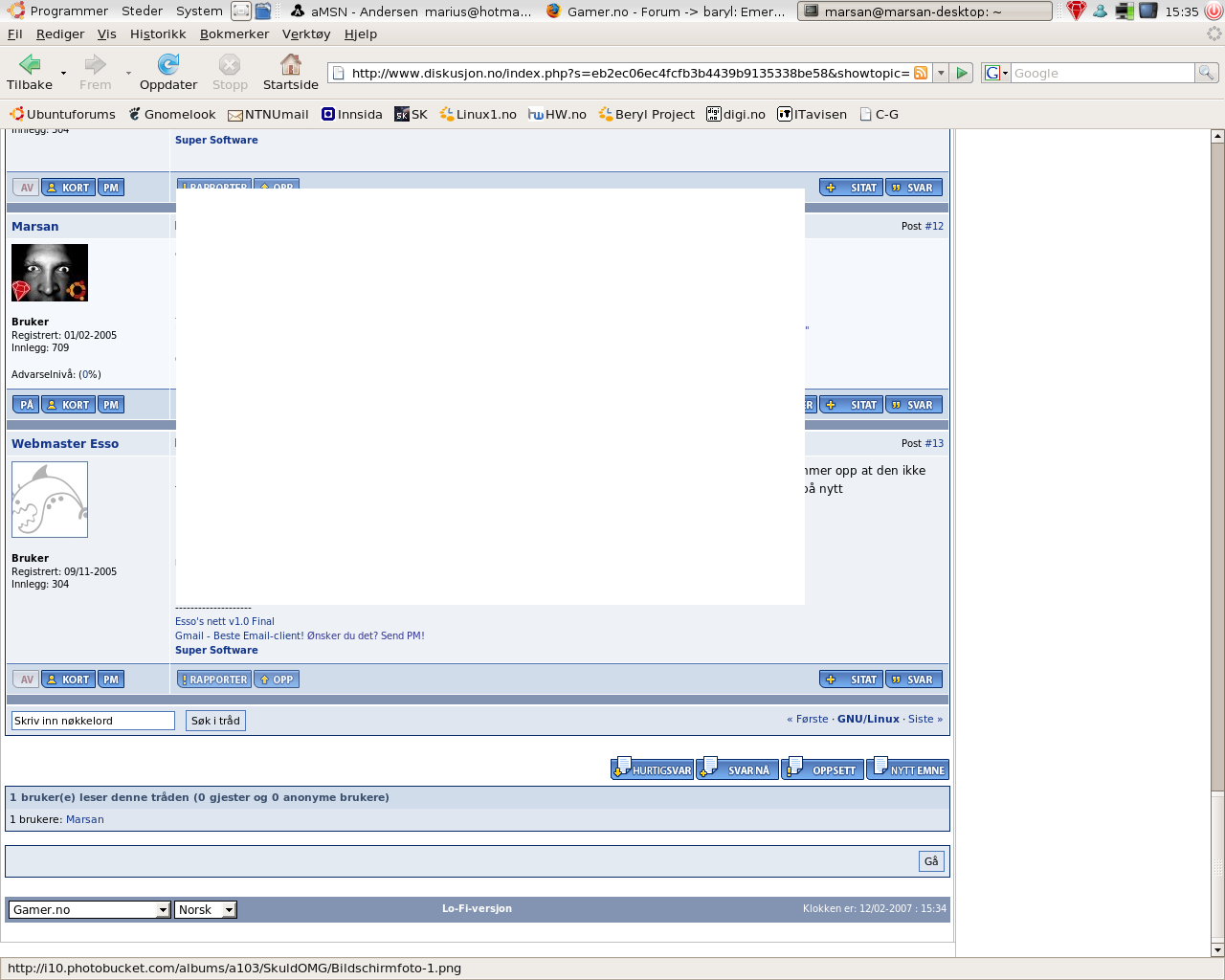This screenshot has width=1225, height=980.
Task: Open the HW.no bookmark
Action: coord(557,114)
